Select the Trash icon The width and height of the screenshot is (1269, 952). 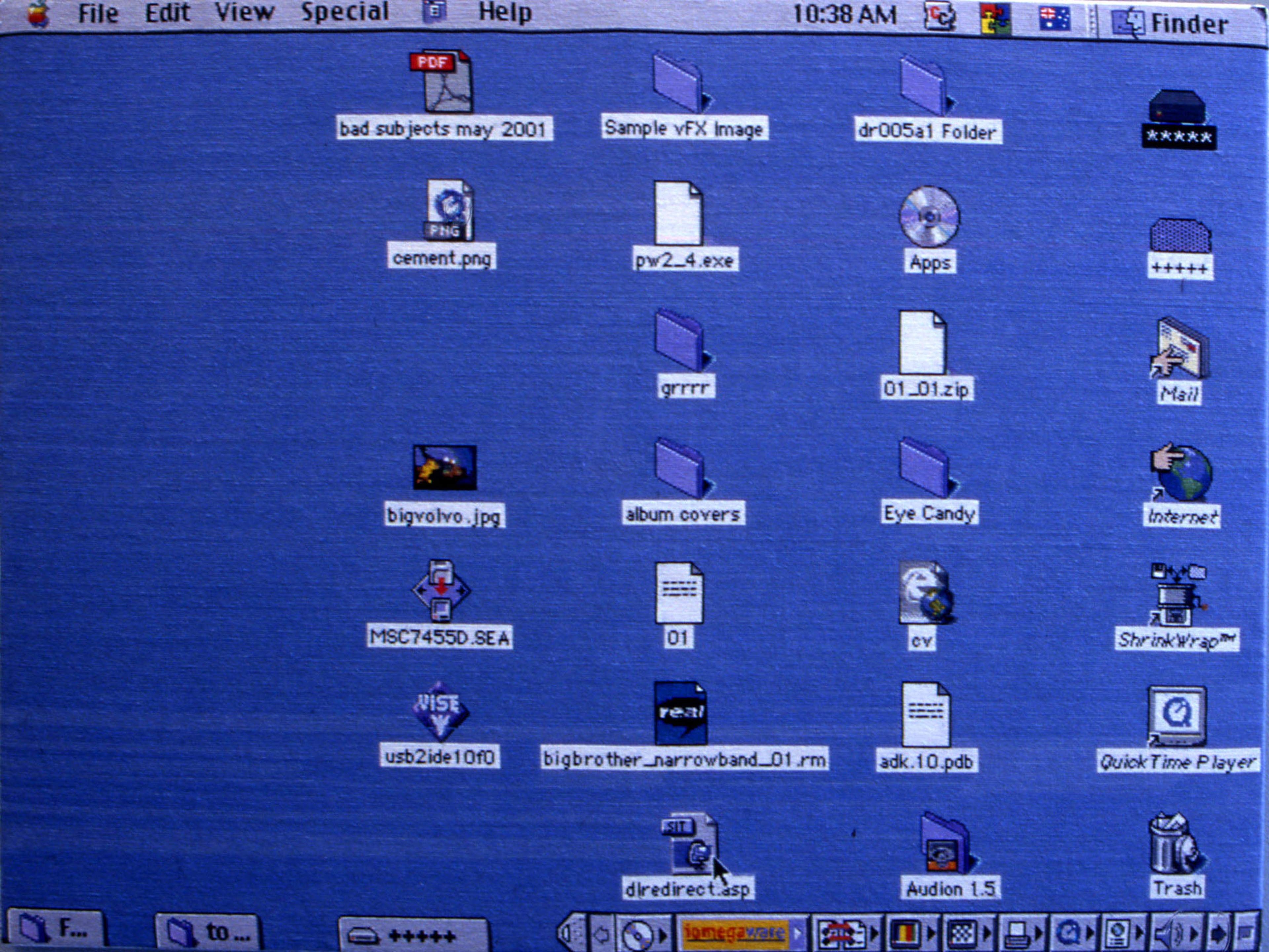tap(1176, 843)
